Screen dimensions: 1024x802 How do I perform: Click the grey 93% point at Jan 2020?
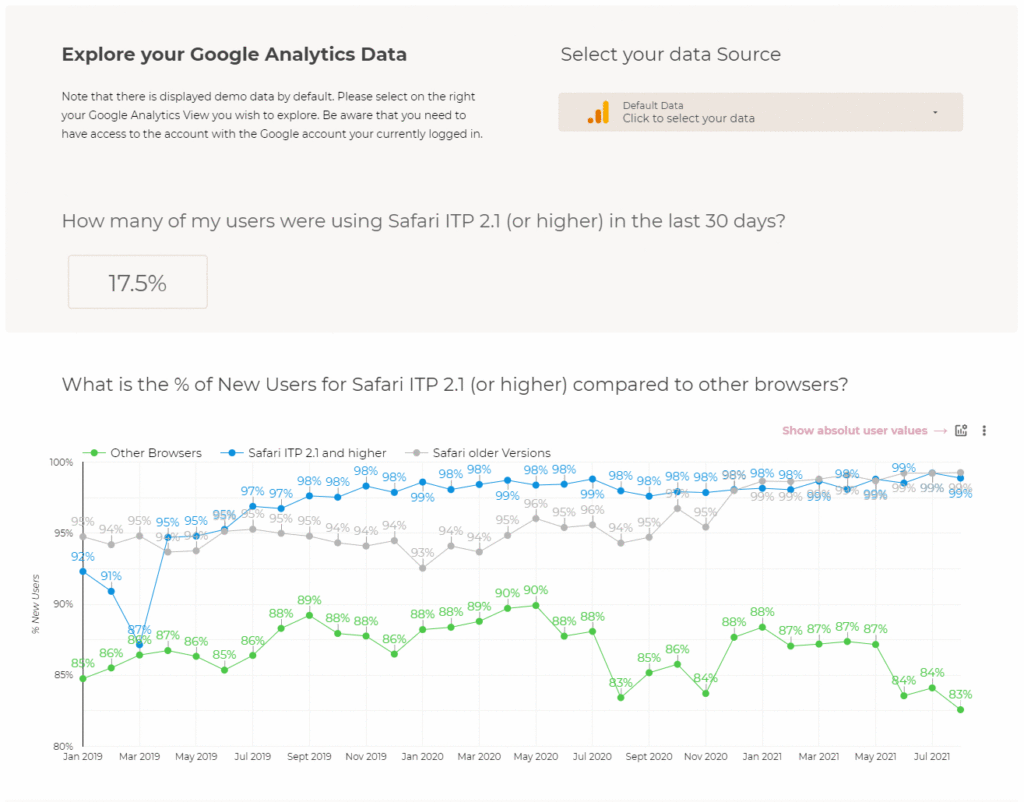[422, 568]
